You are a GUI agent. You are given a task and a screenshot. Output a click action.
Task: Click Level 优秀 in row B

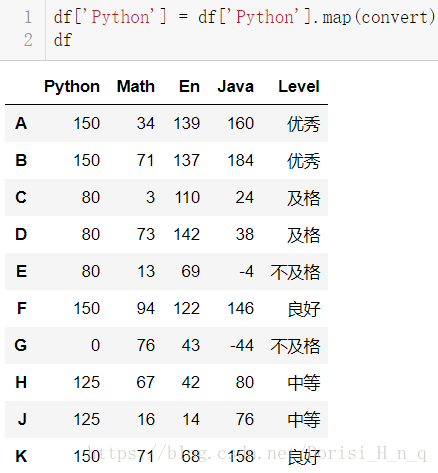pyautogui.click(x=304, y=161)
